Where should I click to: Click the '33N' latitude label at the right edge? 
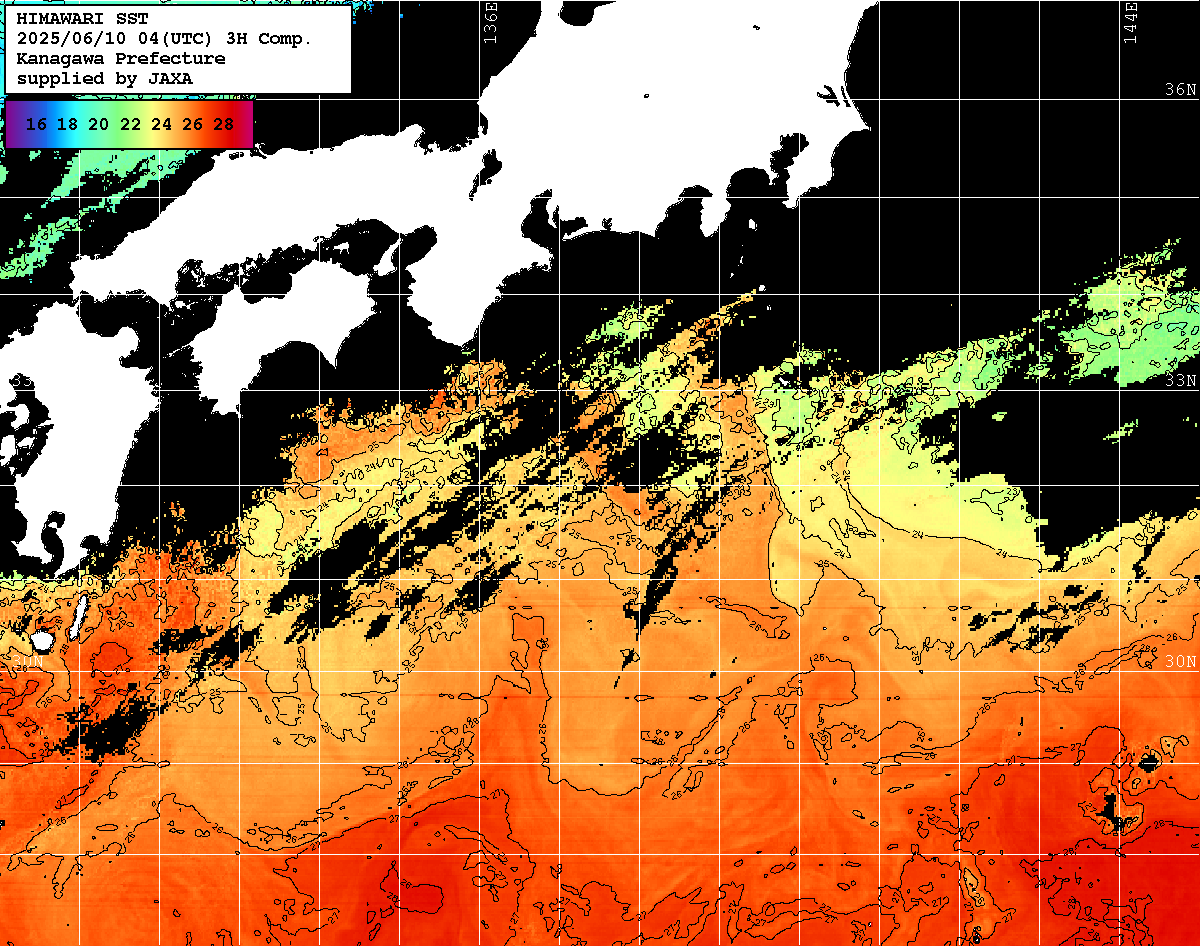1181,381
